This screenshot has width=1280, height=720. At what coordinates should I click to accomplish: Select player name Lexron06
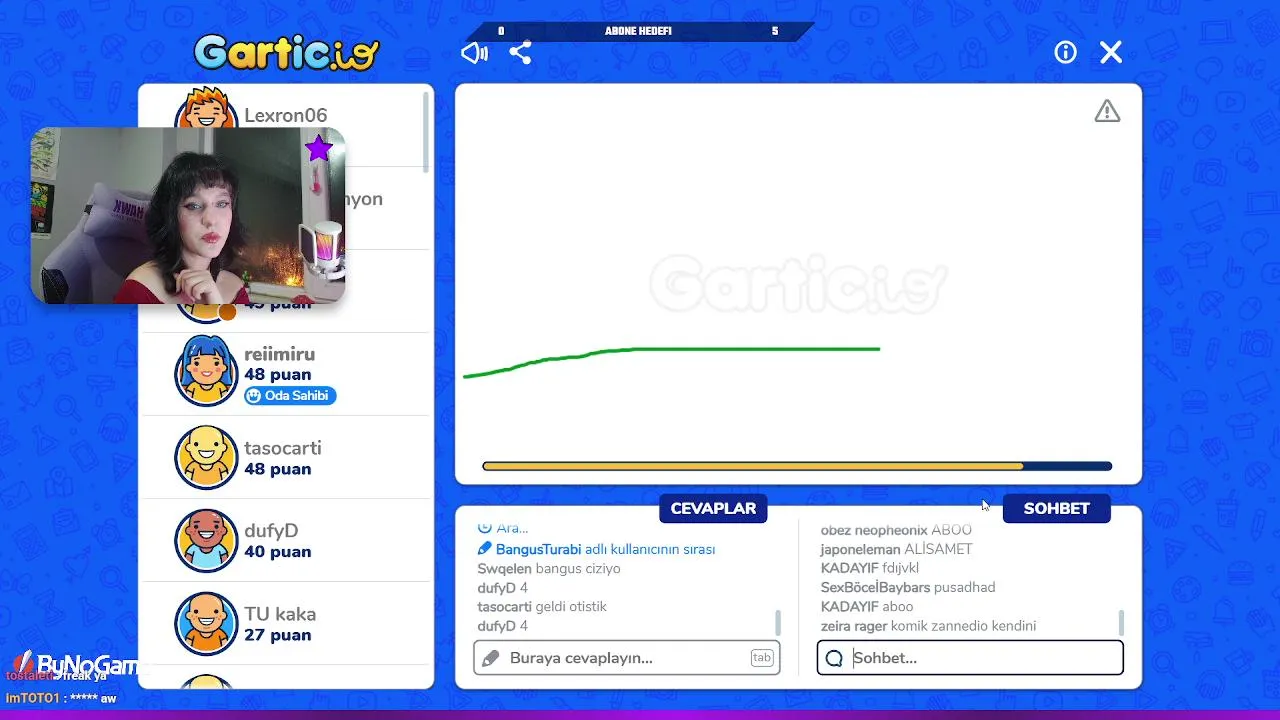click(286, 115)
